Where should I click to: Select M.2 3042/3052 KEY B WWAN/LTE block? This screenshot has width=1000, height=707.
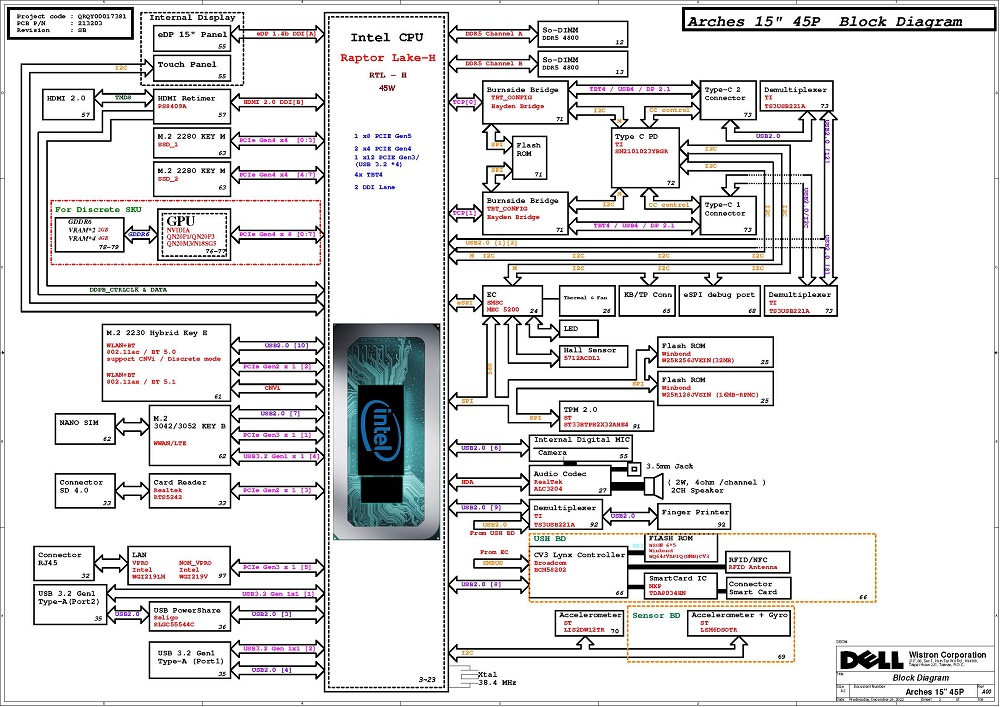click(189, 435)
